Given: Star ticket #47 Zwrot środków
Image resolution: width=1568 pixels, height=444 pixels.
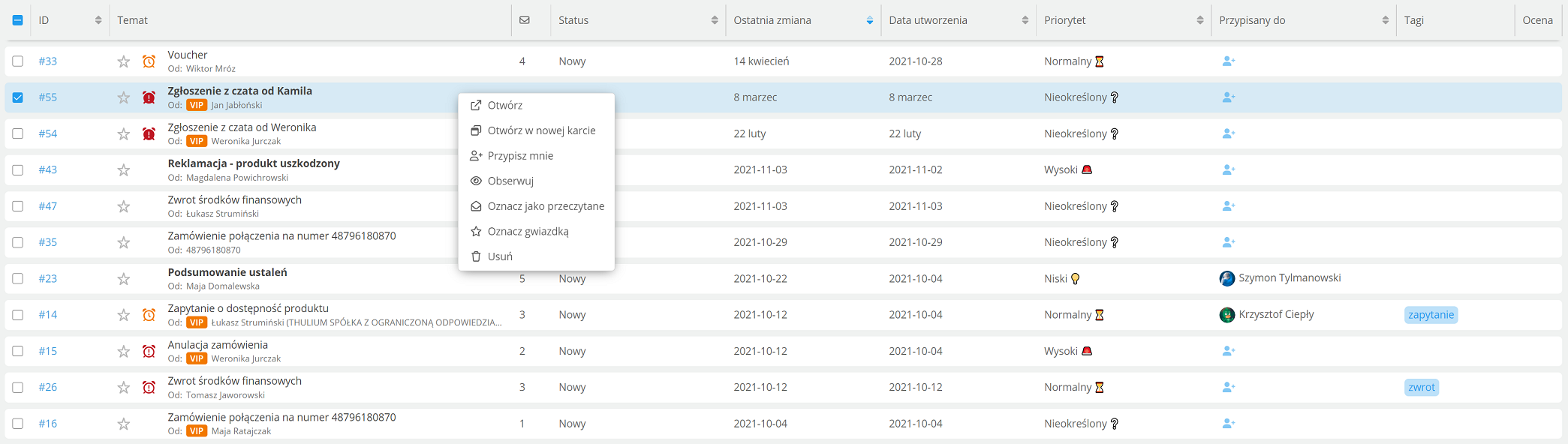Looking at the screenshot, I should (124, 206).
